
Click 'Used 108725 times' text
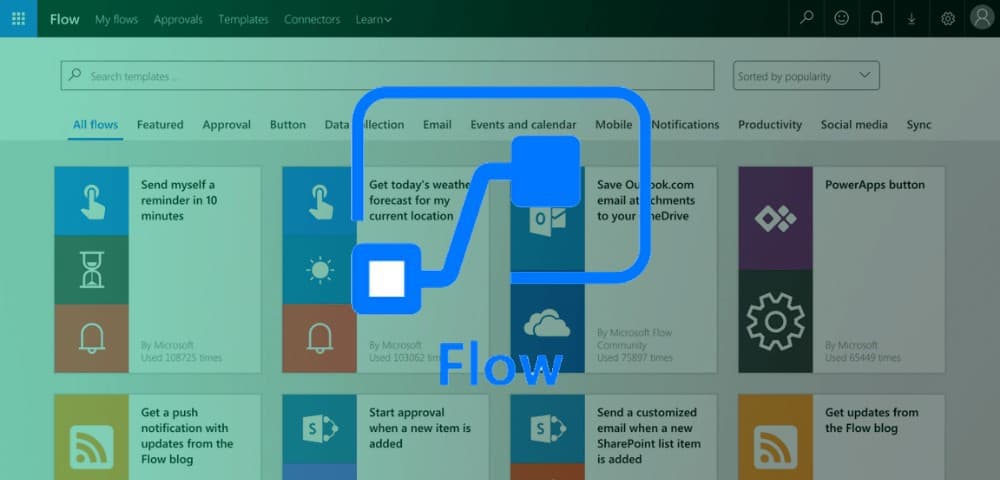click(x=182, y=358)
